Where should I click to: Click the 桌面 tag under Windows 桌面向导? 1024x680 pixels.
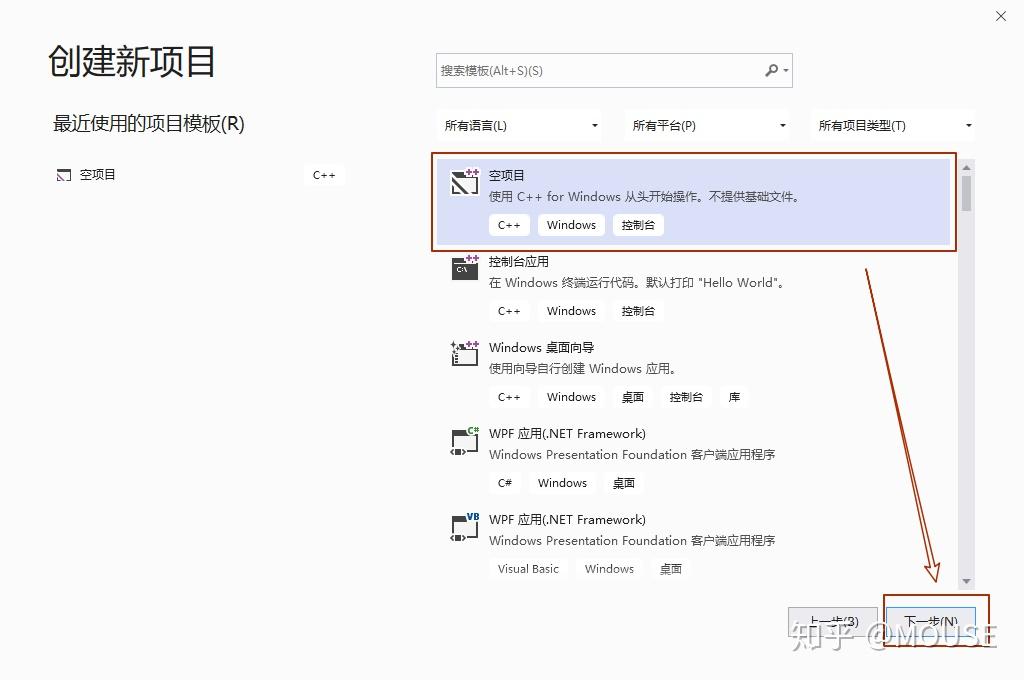point(632,396)
